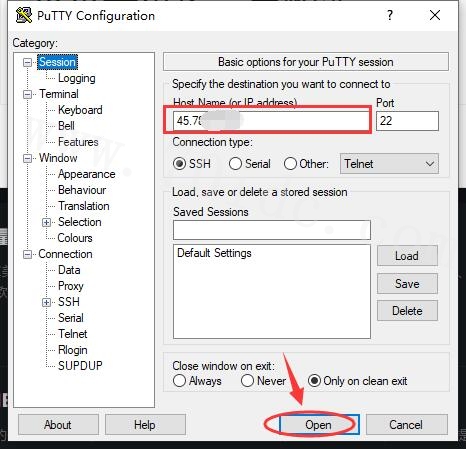Click the Host Name input field
The height and width of the screenshot is (449, 466).
tap(271, 121)
